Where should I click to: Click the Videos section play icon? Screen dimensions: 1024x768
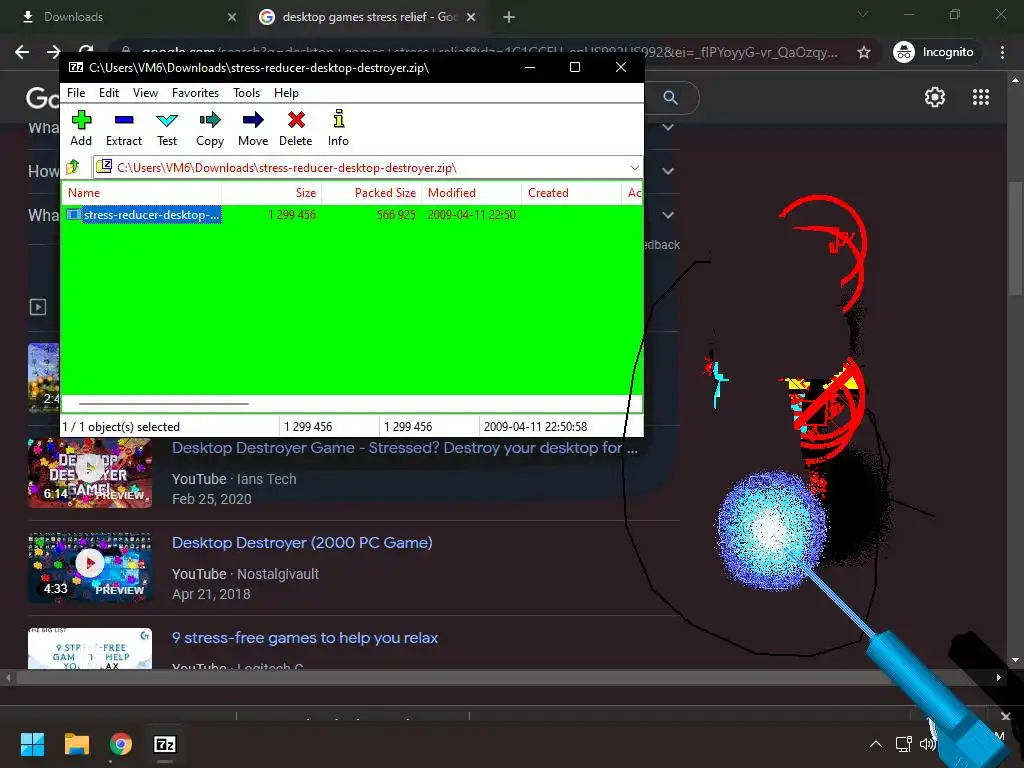(x=38, y=307)
